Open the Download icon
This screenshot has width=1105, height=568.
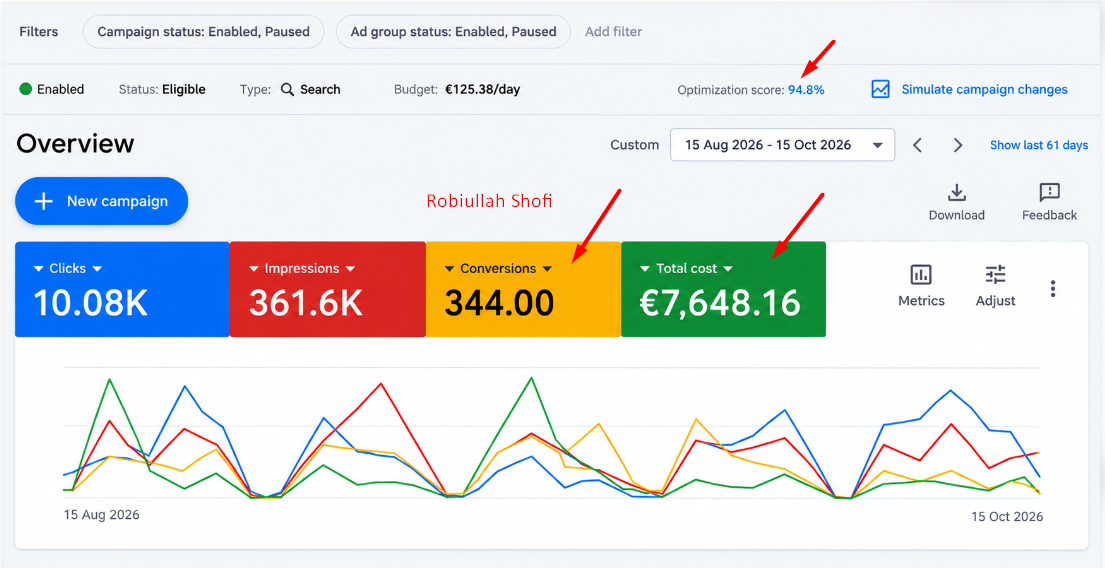coord(956,192)
